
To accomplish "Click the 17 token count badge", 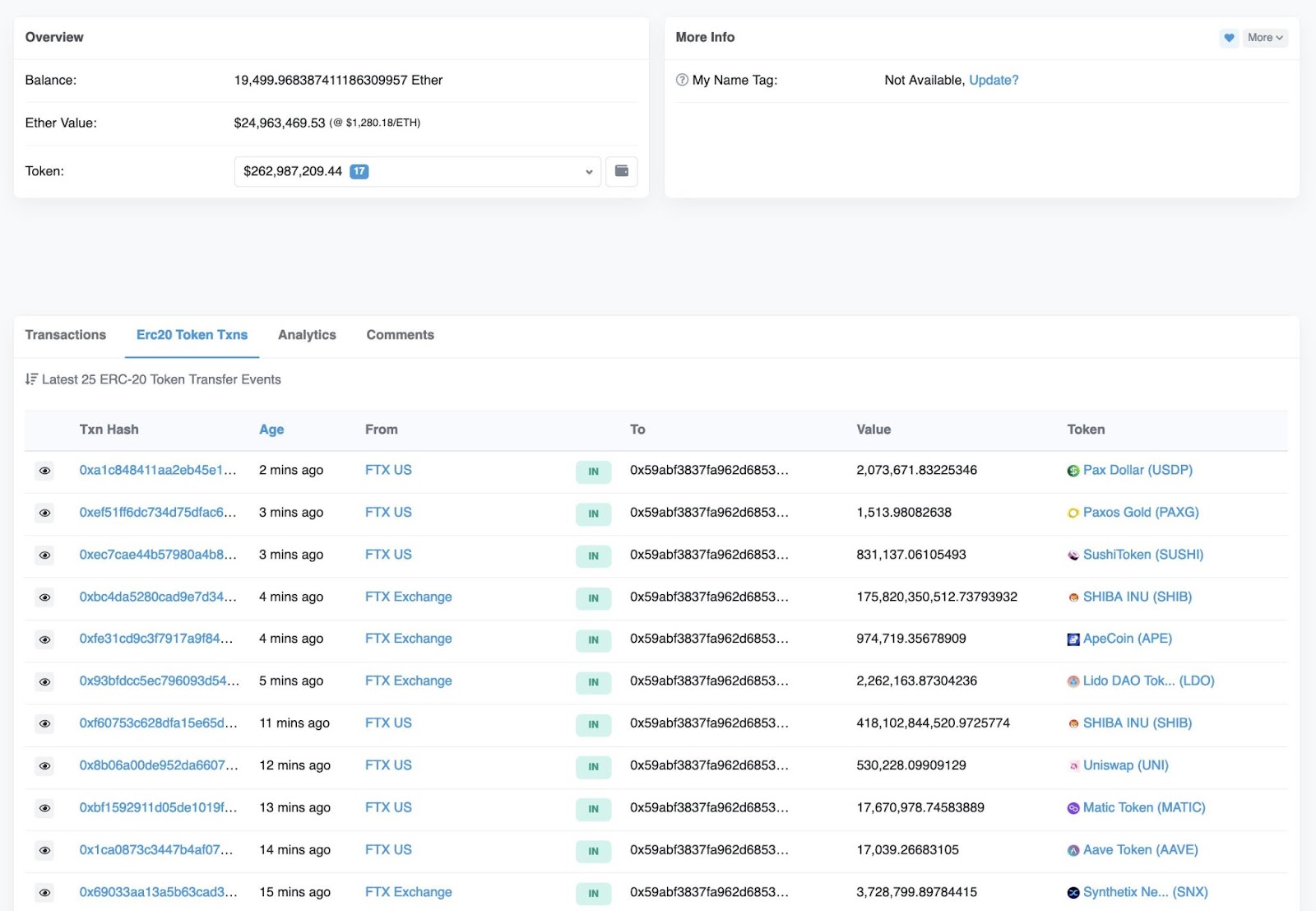I will tap(359, 171).
